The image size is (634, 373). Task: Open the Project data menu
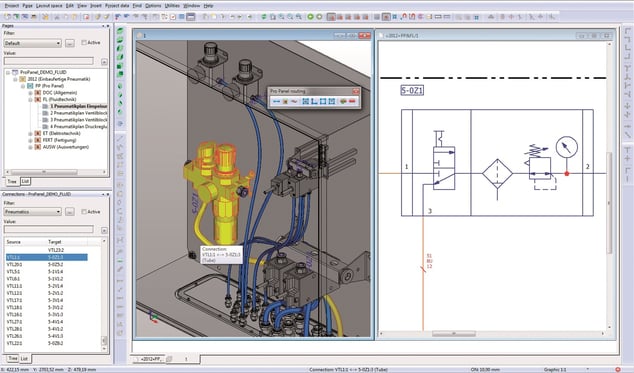click(117, 6)
